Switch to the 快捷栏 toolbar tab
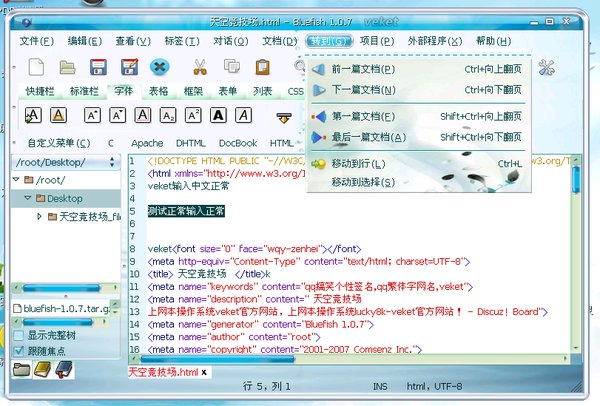Image resolution: width=600 pixels, height=406 pixels. (x=39, y=91)
